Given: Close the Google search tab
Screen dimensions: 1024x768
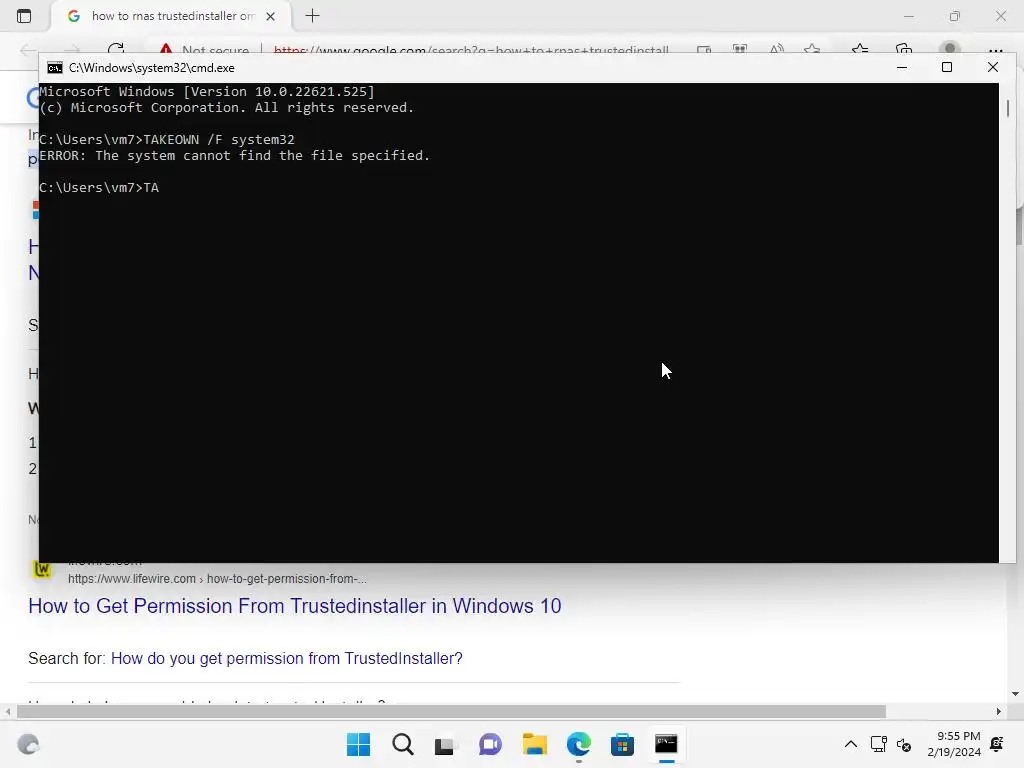Looking at the screenshot, I should 270,16.
